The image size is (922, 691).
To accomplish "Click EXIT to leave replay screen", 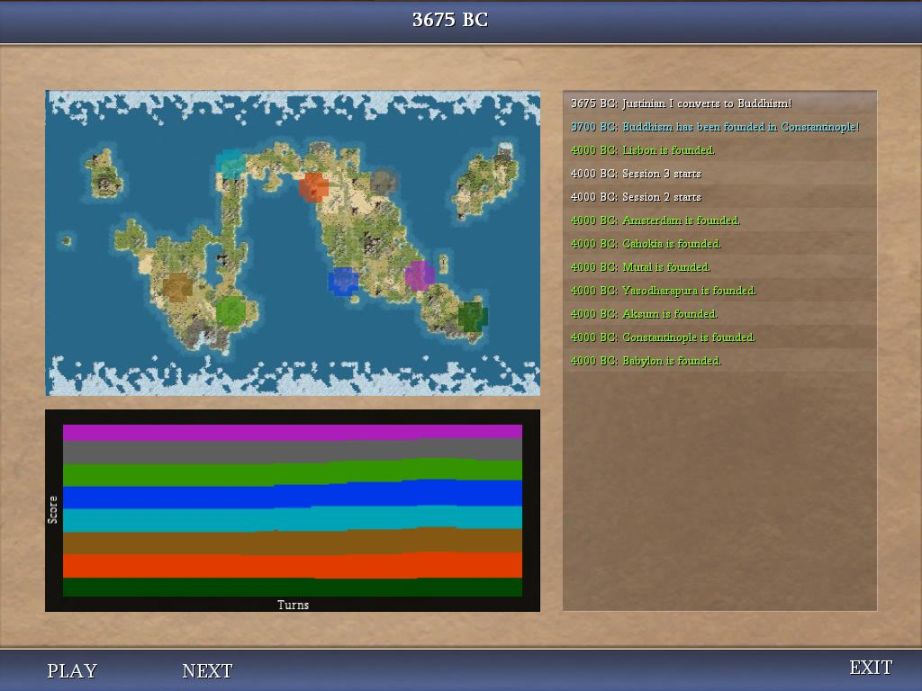I will 870,668.
